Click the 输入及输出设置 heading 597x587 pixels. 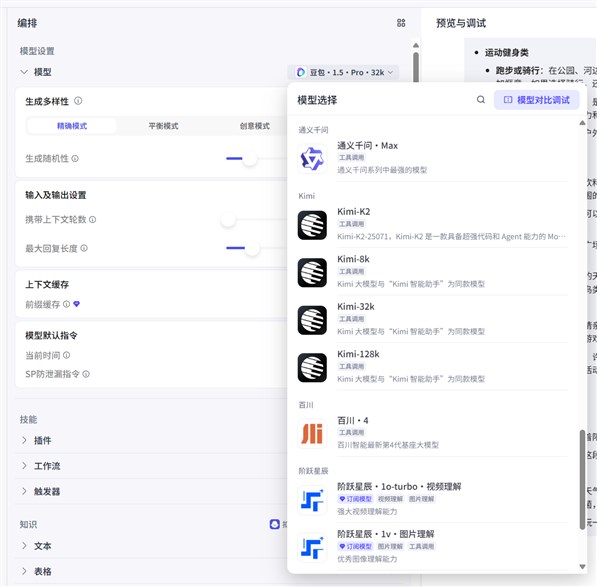pos(56,195)
